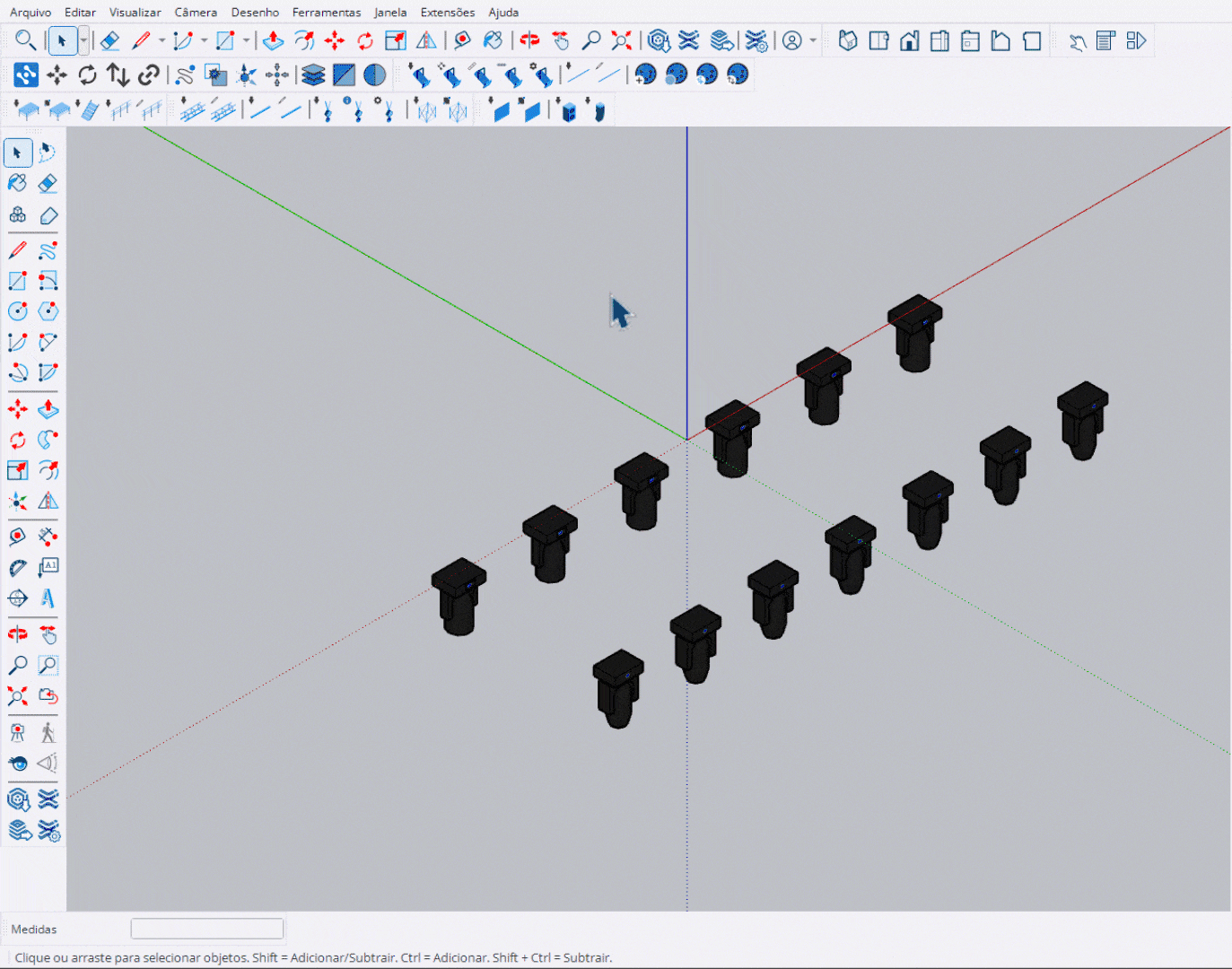Click the Zoom Extents icon in top toolbar
The height and width of the screenshot is (969, 1232).
point(621,41)
